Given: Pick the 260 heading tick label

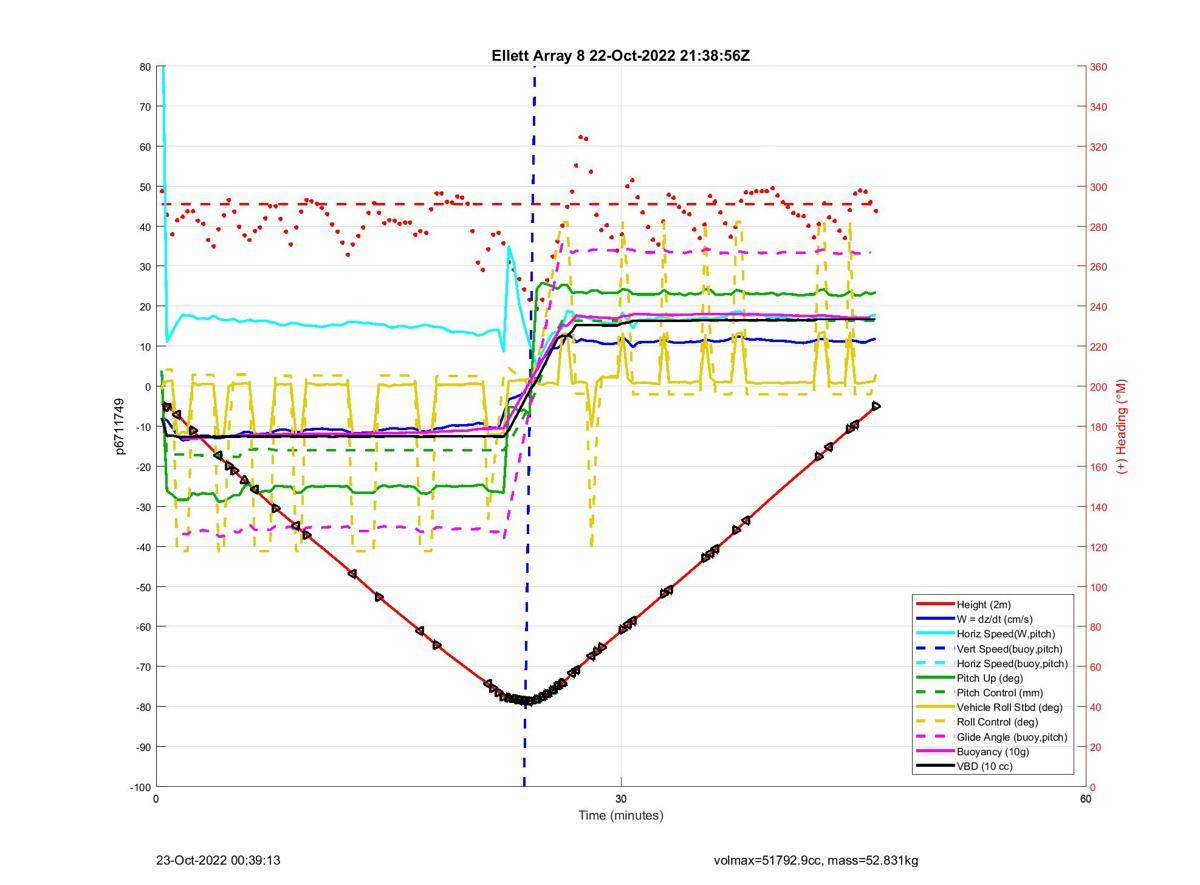Looking at the screenshot, I should [x=1098, y=267].
